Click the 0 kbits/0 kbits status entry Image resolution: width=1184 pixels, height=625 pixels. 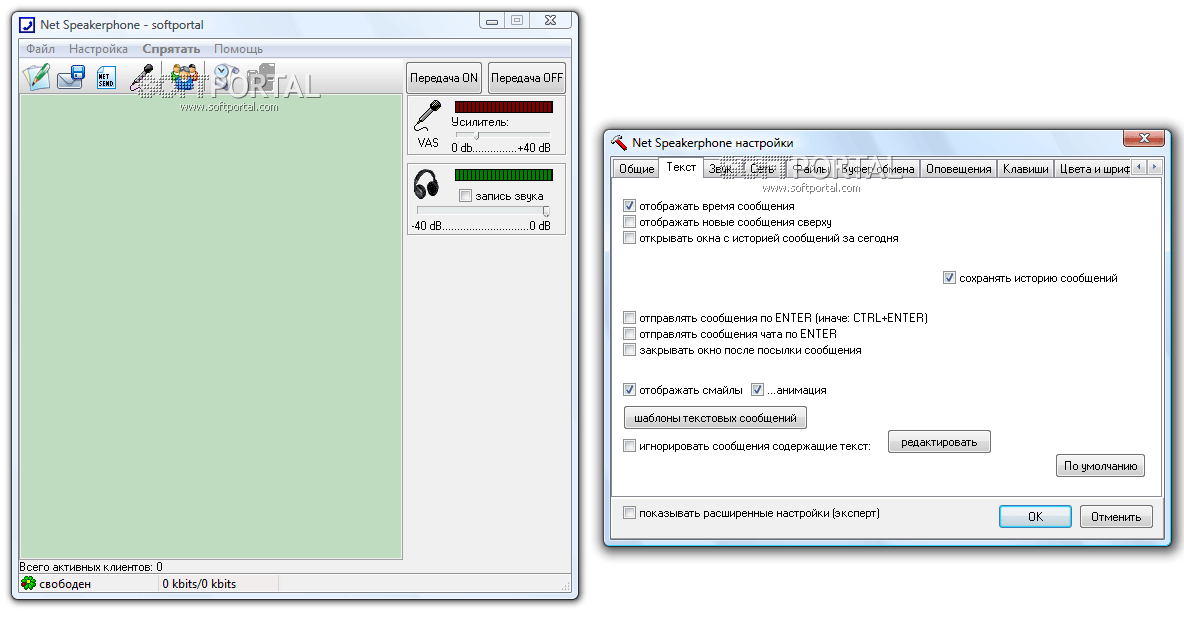click(199, 583)
